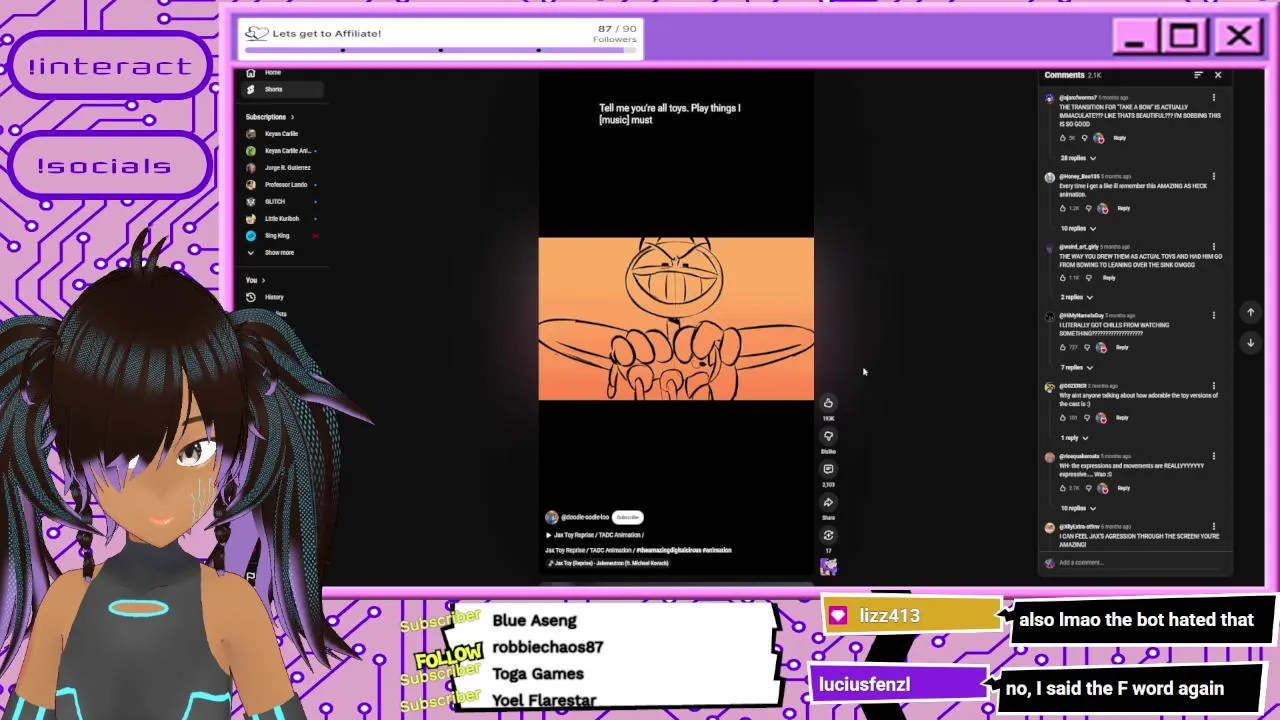The width and height of the screenshot is (1280, 720).
Task: Like the @riseupakemats comment
Action: point(1063,488)
